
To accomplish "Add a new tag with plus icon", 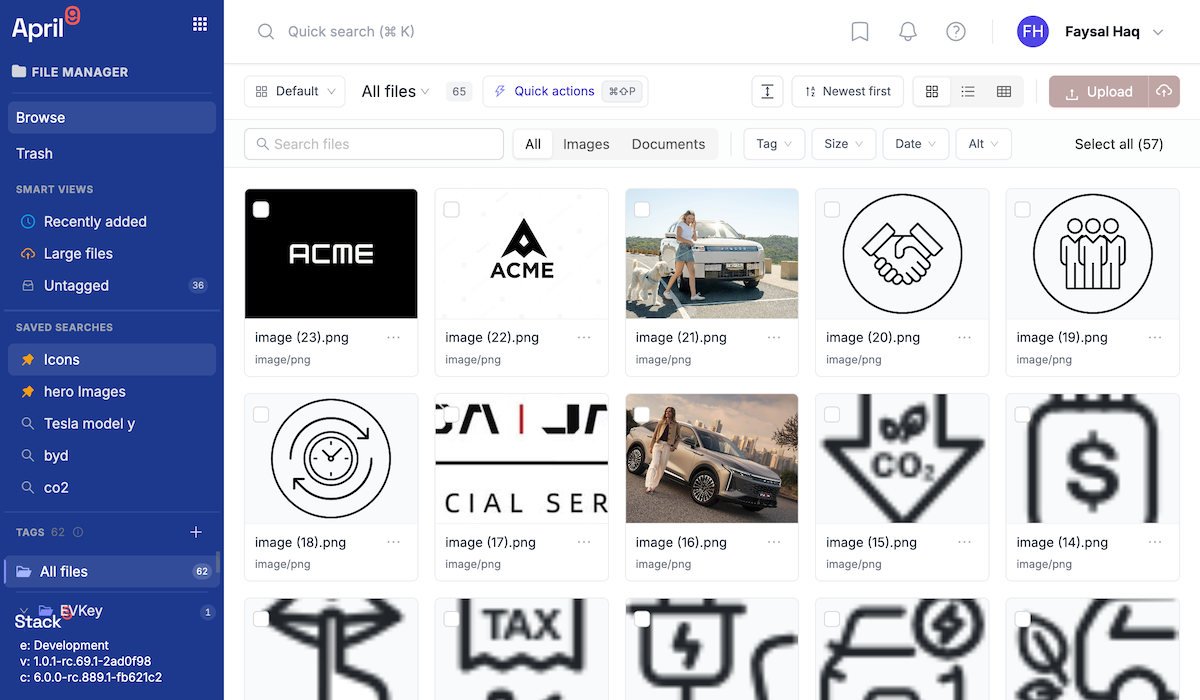I will 196,532.
